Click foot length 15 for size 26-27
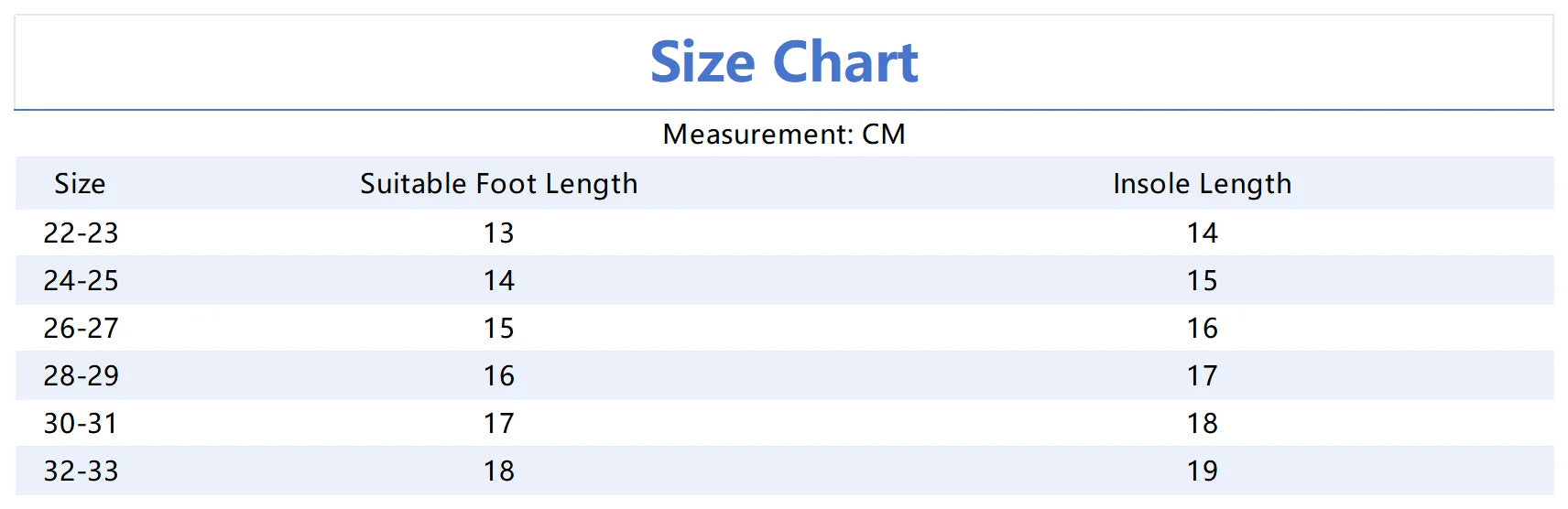1568x509 pixels. [498, 328]
